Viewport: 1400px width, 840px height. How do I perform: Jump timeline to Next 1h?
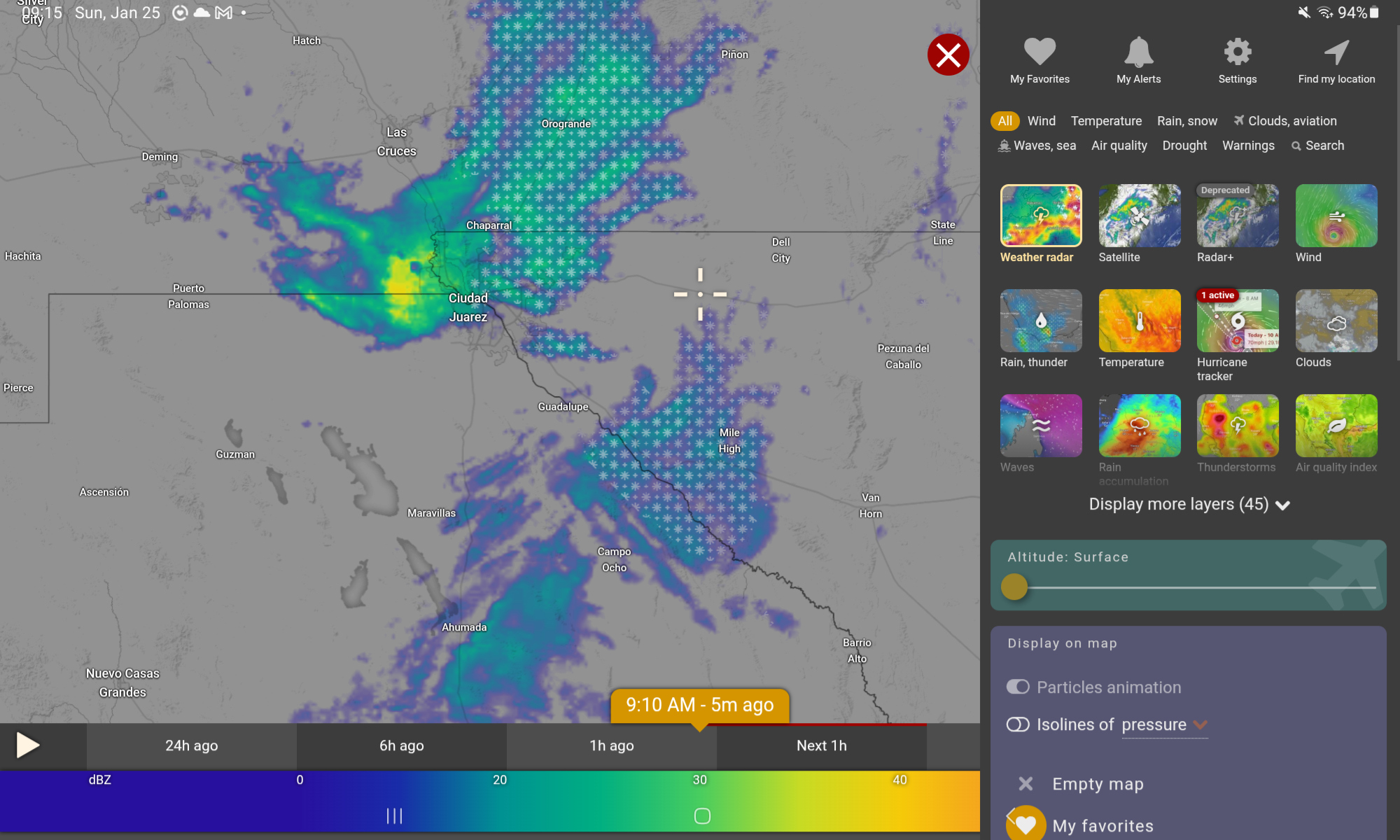click(x=821, y=745)
